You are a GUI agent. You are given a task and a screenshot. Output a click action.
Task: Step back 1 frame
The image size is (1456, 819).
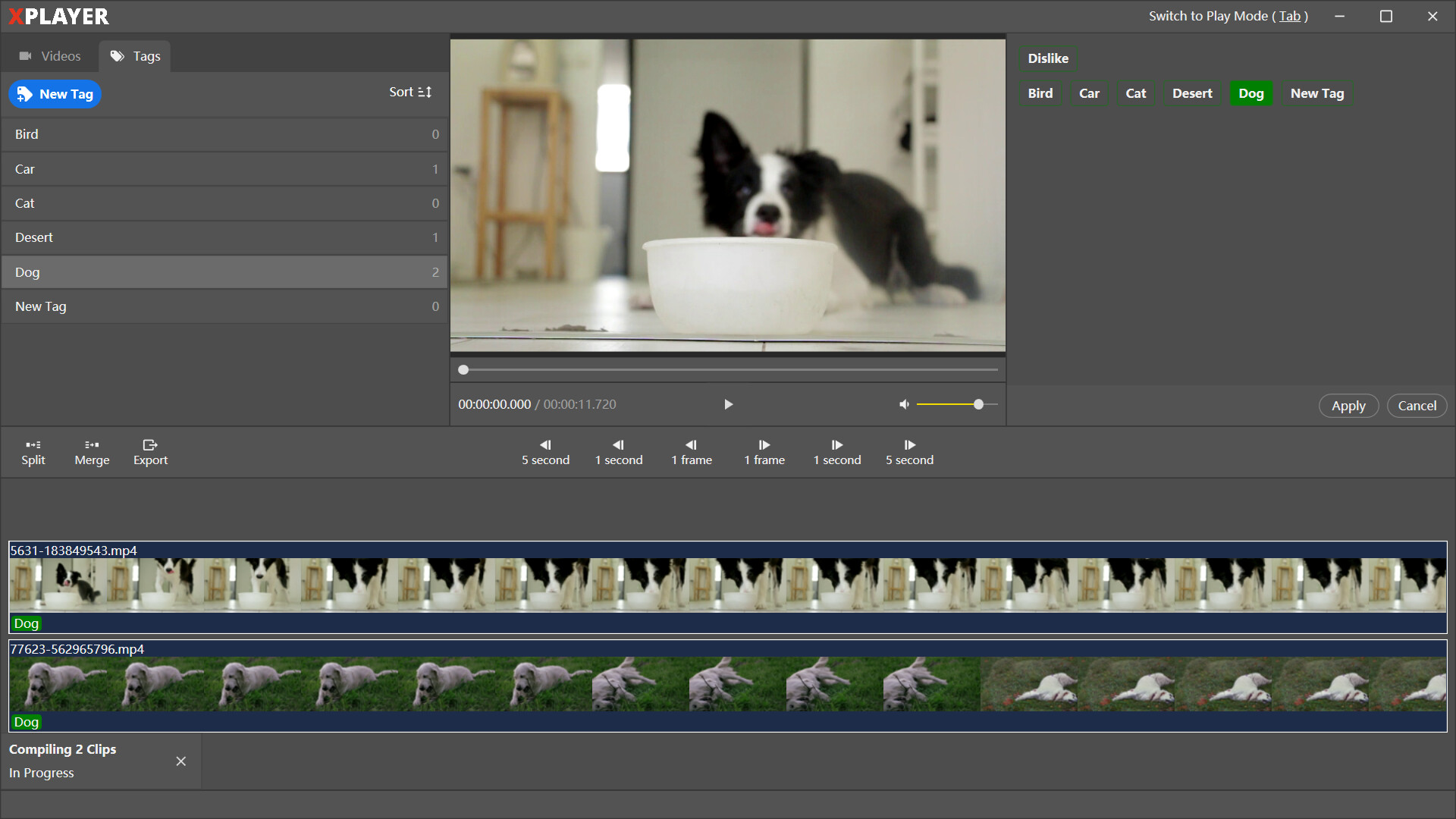tap(692, 453)
